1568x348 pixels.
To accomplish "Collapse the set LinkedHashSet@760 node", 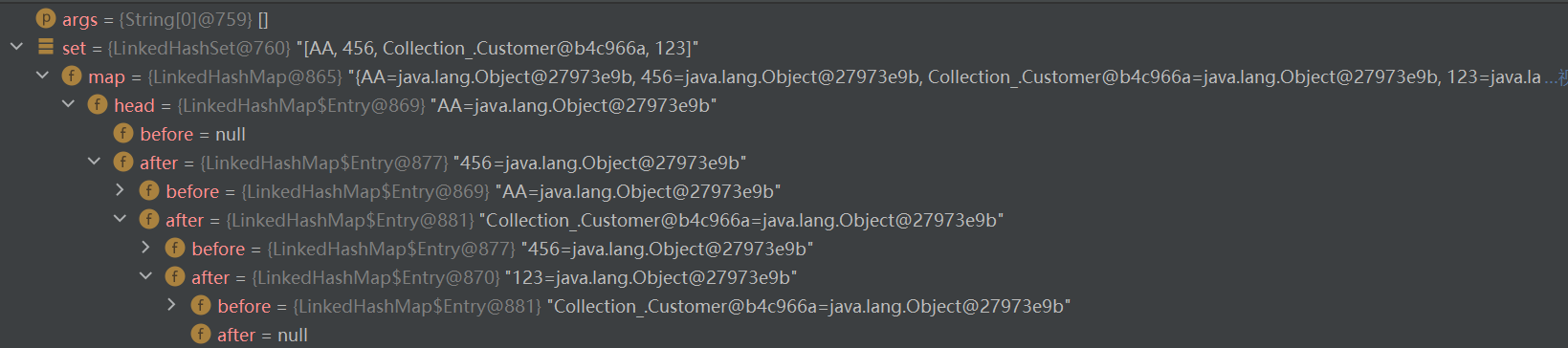I will tap(16, 47).
